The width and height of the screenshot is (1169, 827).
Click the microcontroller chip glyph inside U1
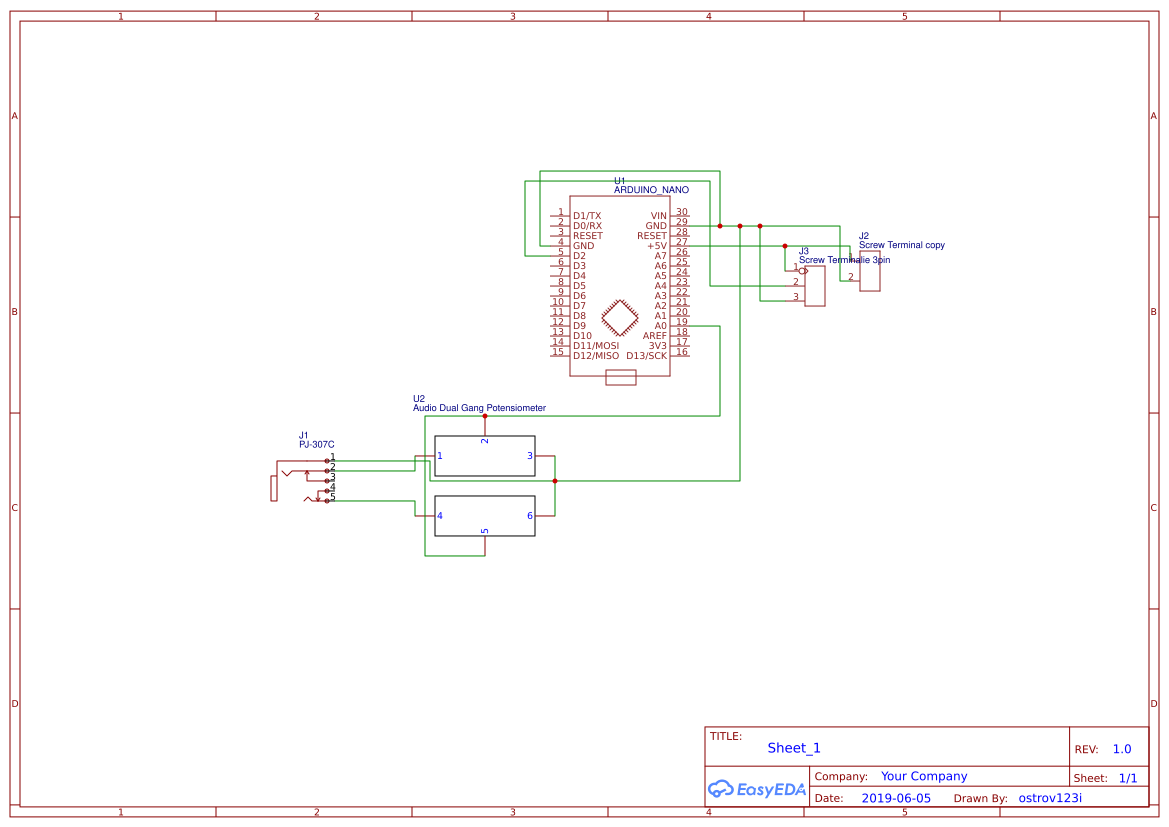(620, 318)
